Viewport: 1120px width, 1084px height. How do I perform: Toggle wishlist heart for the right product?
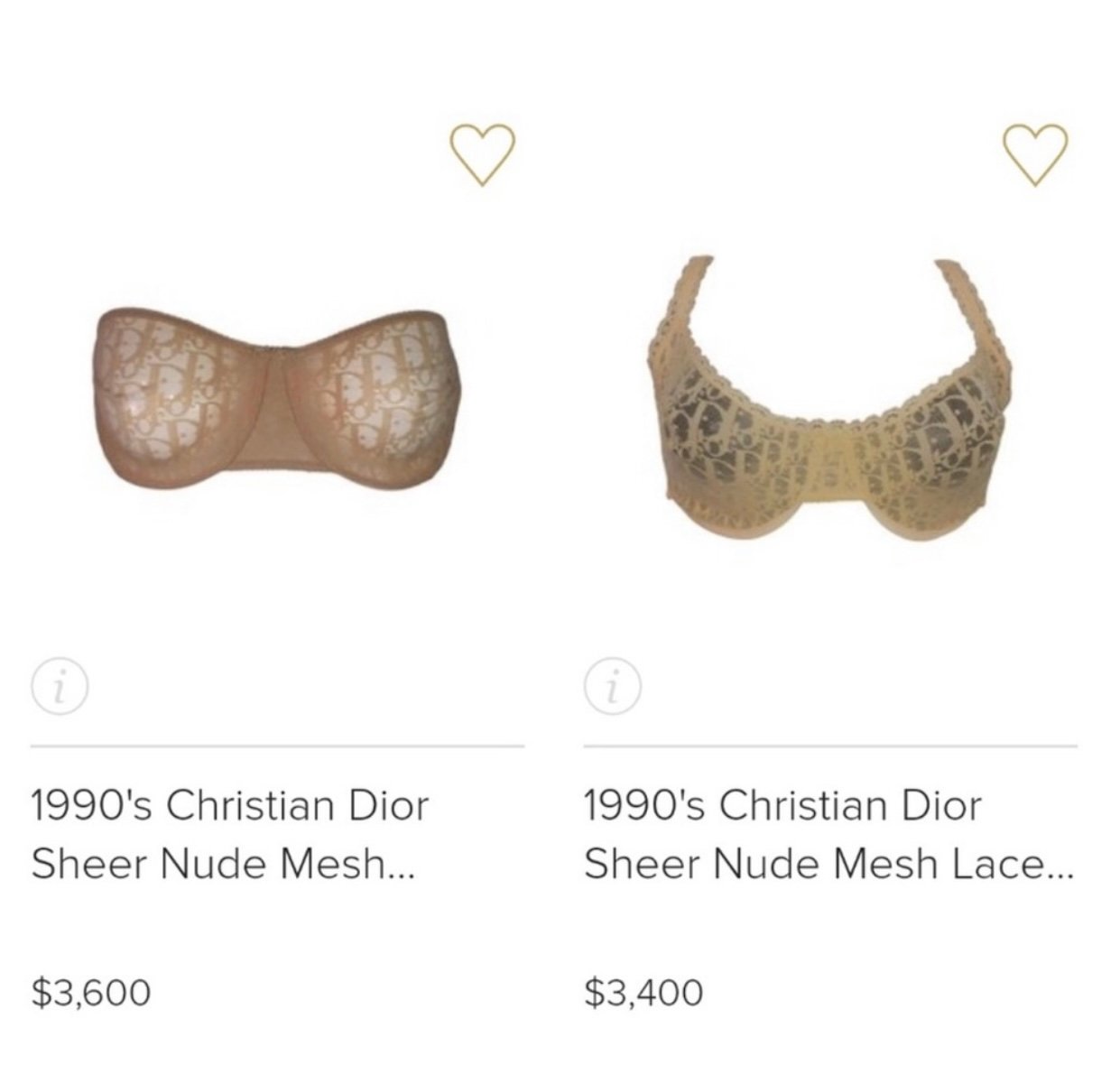coord(1035,155)
